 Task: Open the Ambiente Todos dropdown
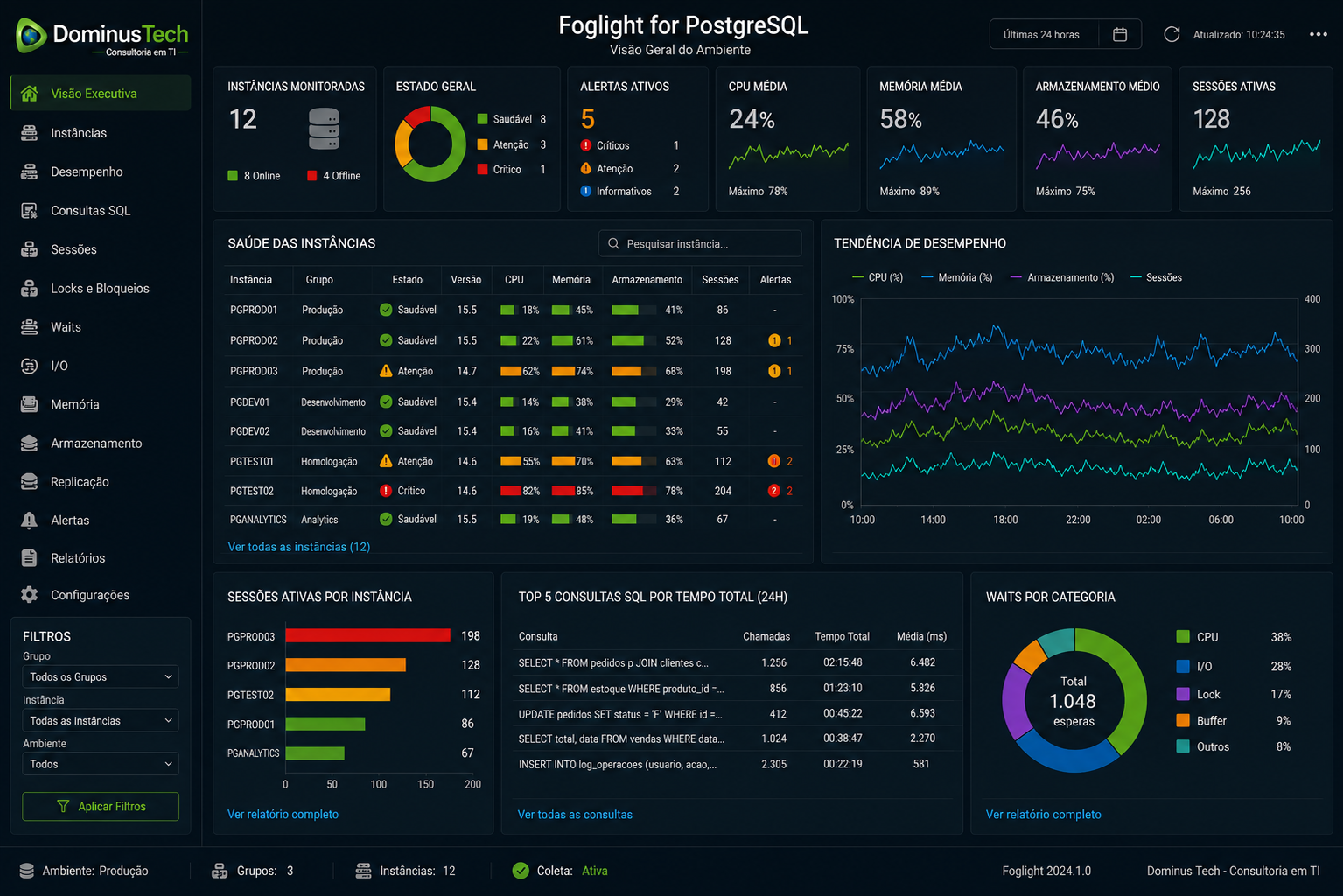click(101, 764)
